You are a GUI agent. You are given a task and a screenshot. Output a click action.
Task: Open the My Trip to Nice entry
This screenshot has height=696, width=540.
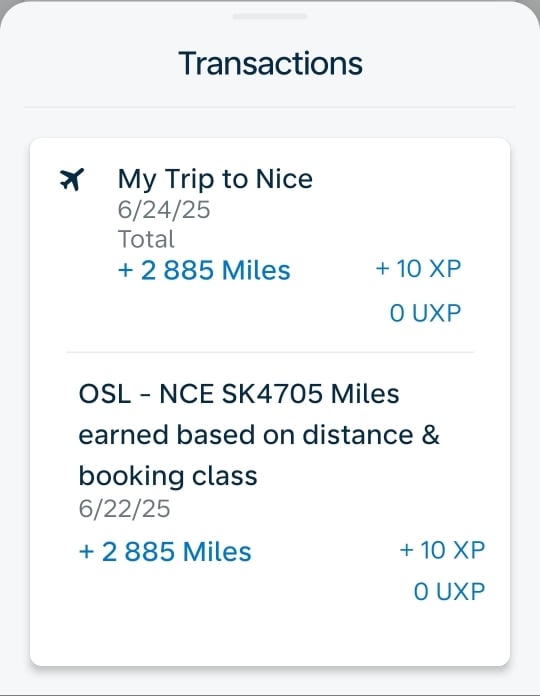pos(215,179)
